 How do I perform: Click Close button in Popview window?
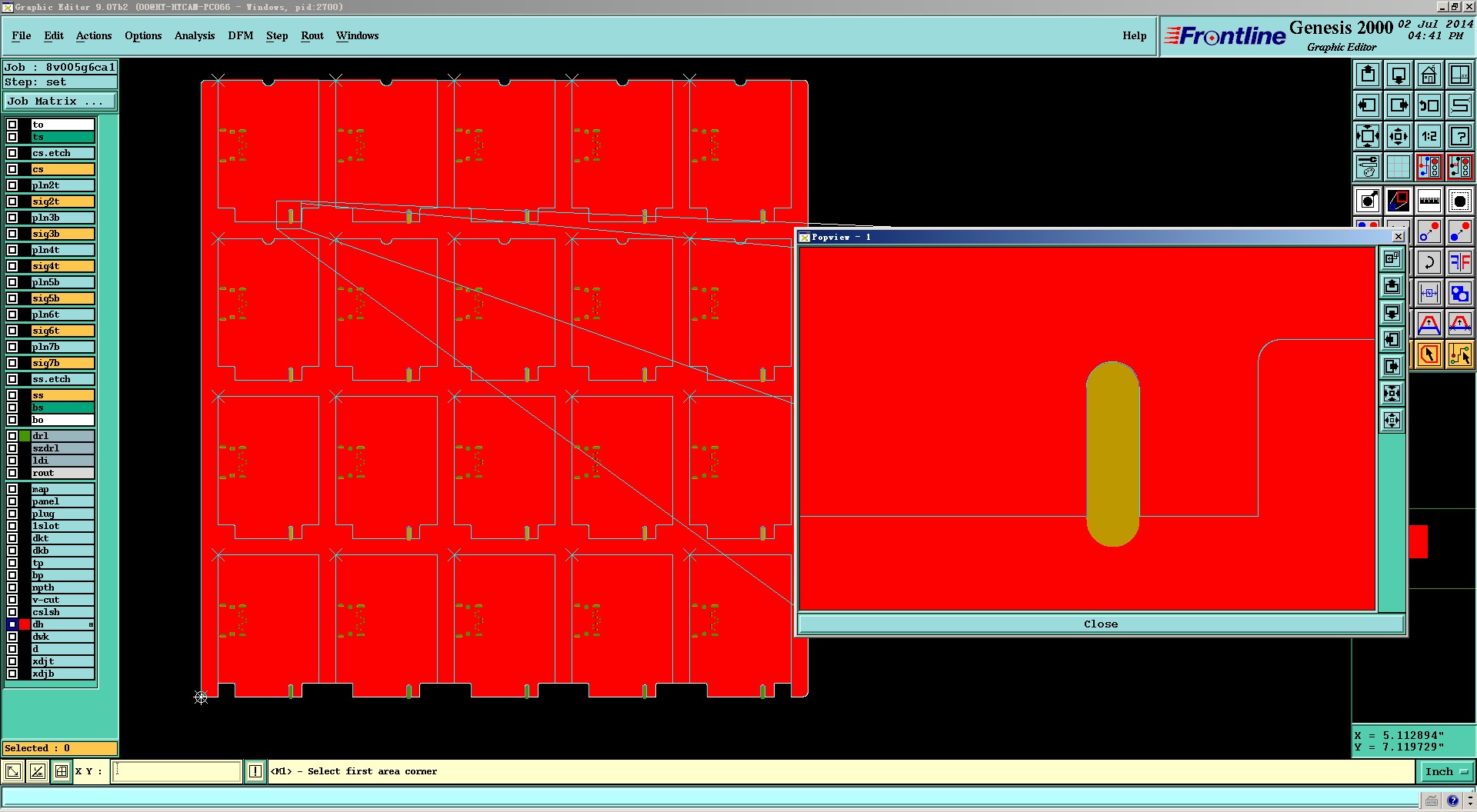pos(1101,624)
